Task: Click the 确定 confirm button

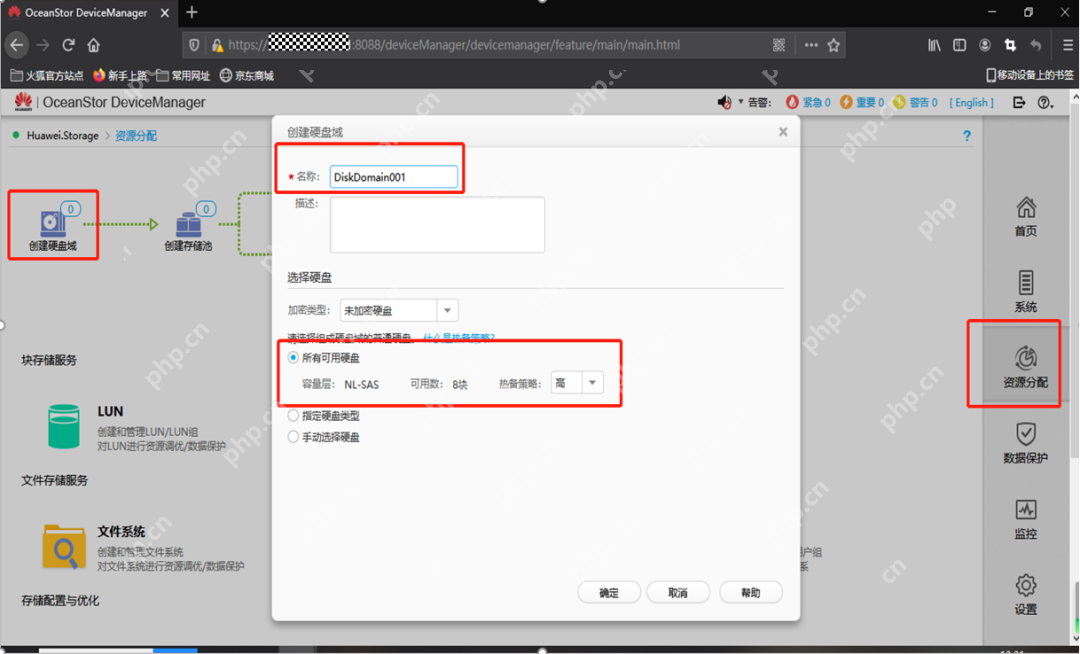Action: 609,592
